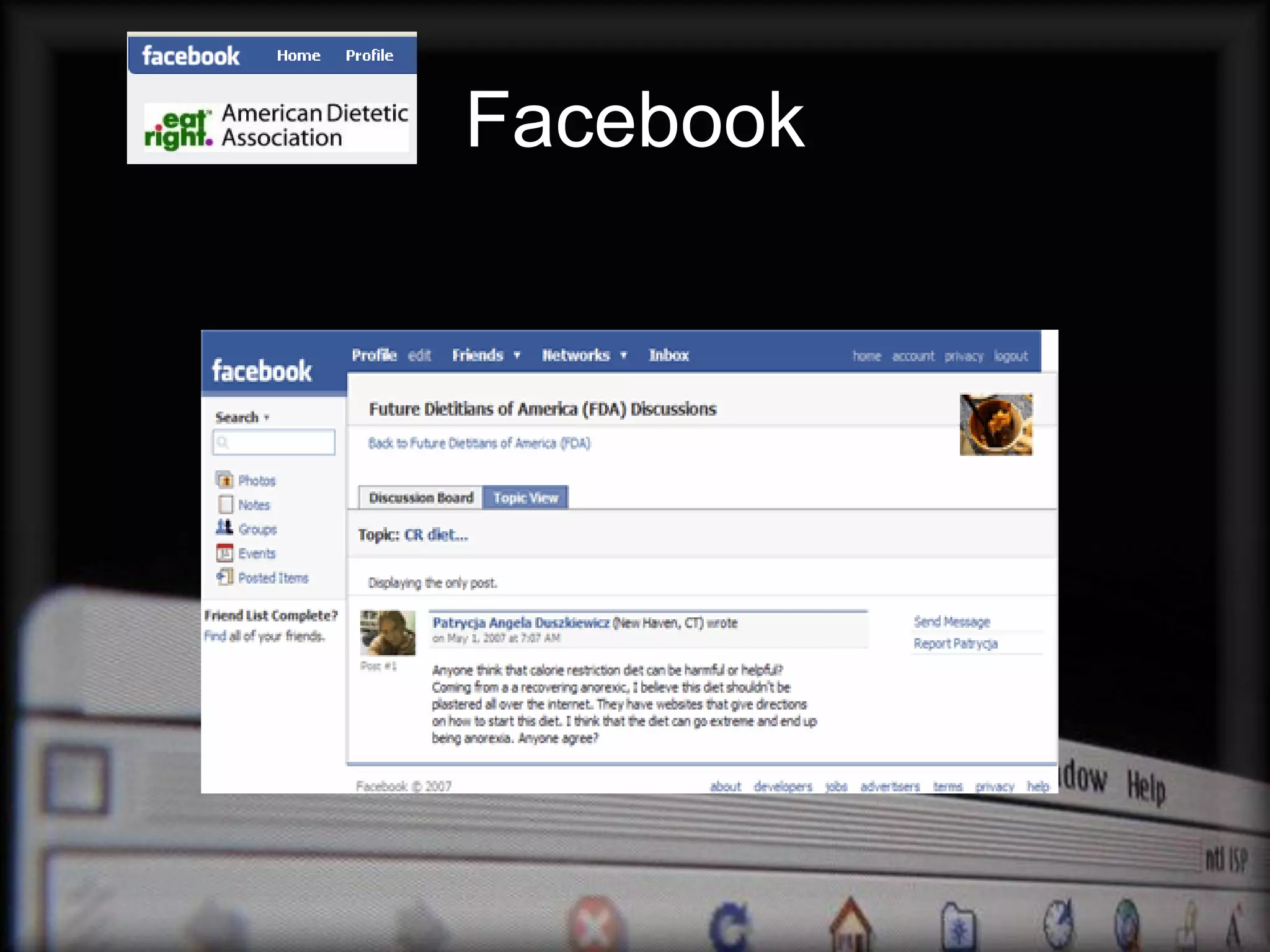1270x952 pixels.
Task: Open the Profile menu item
Action: point(374,355)
